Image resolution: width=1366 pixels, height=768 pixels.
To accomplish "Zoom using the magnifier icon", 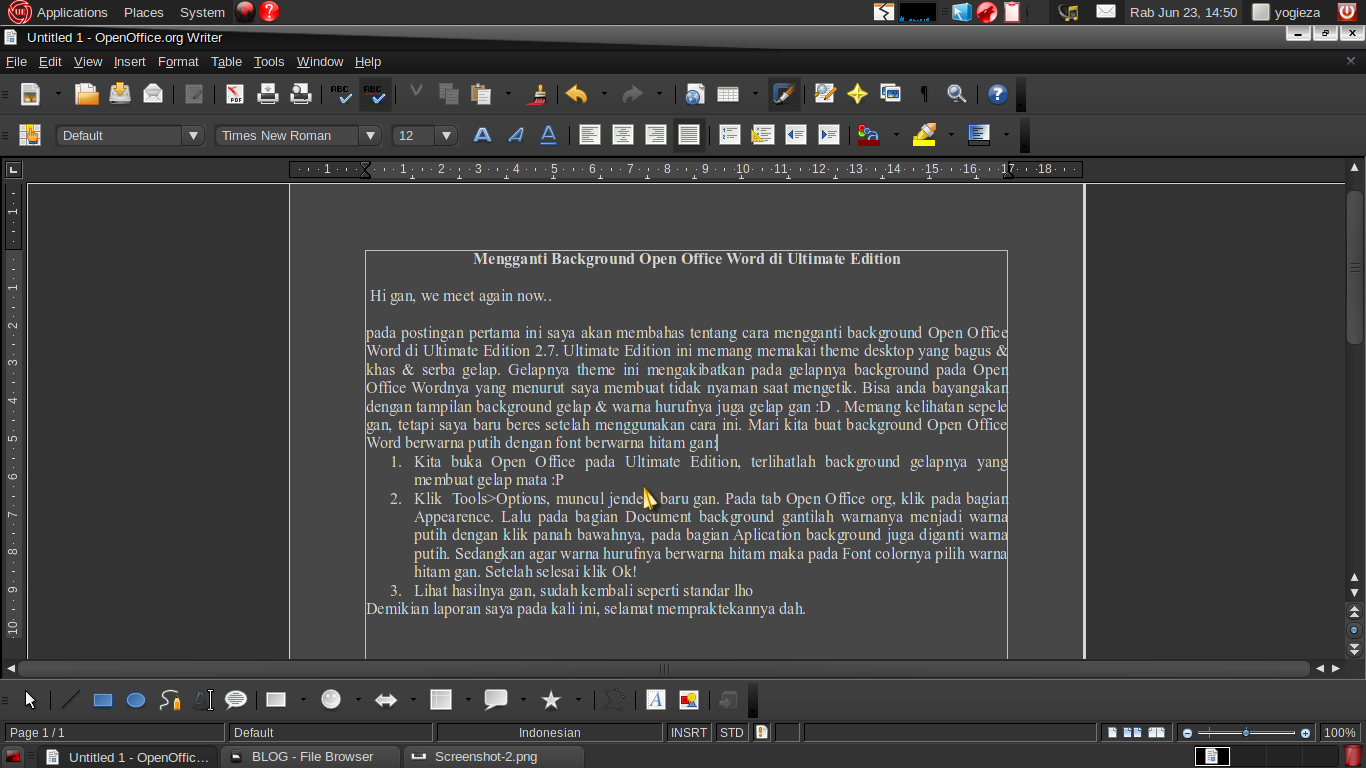I will point(957,94).
